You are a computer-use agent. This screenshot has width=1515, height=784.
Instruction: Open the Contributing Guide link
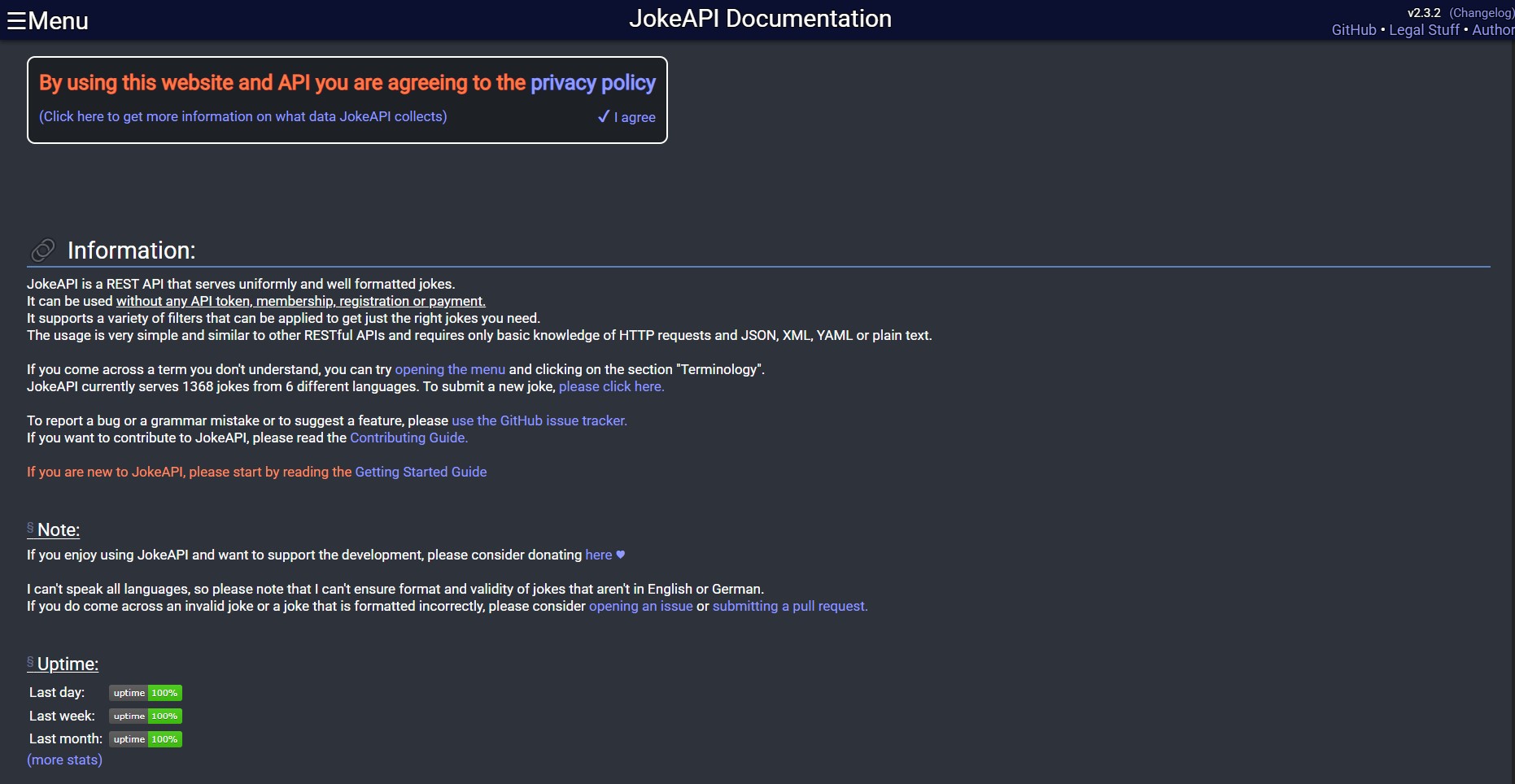coord(408,438)
